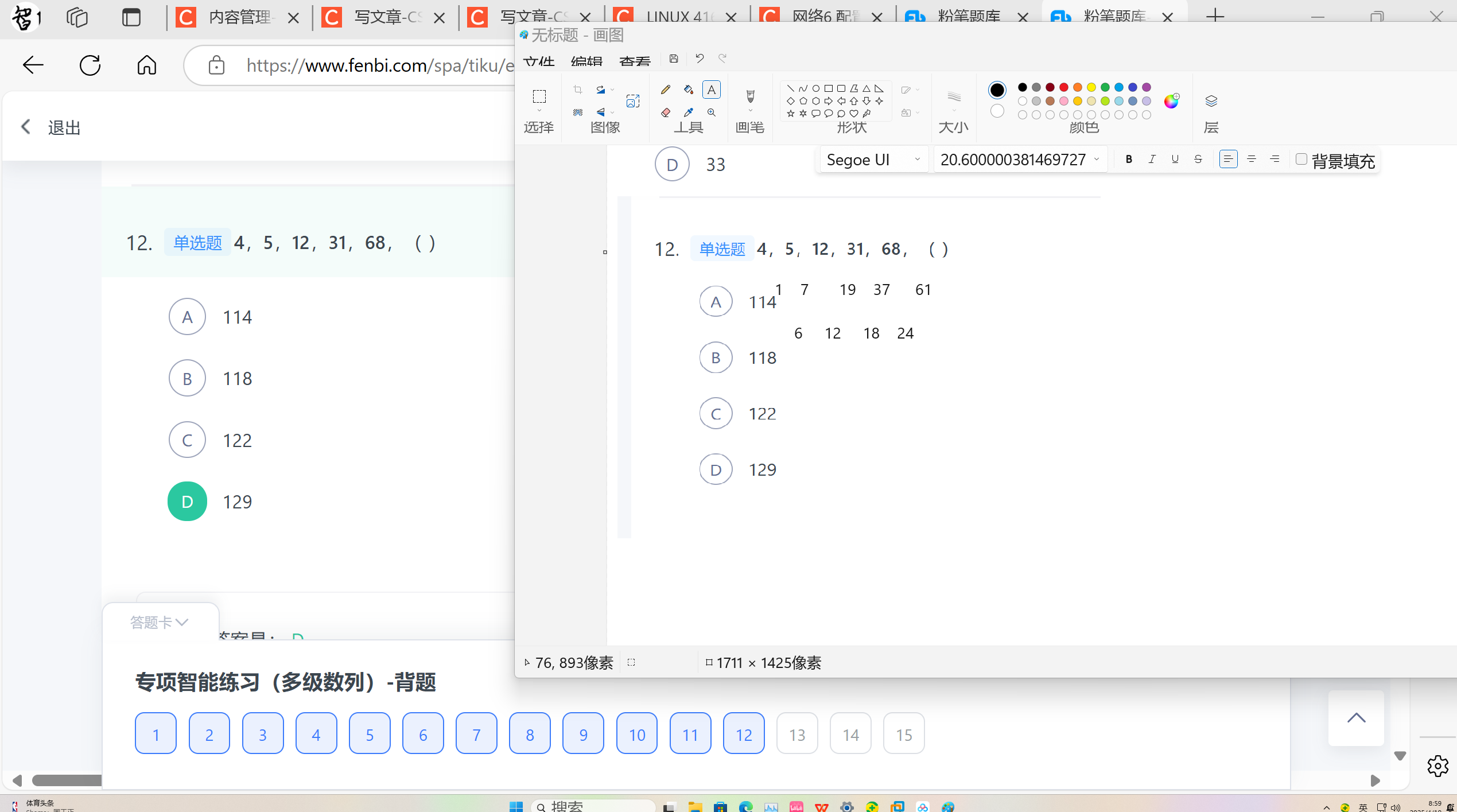Select the Pencil tool in Paint
Image resolution: width=1457 pixels, height=812 pixels.
pos(666,90)
